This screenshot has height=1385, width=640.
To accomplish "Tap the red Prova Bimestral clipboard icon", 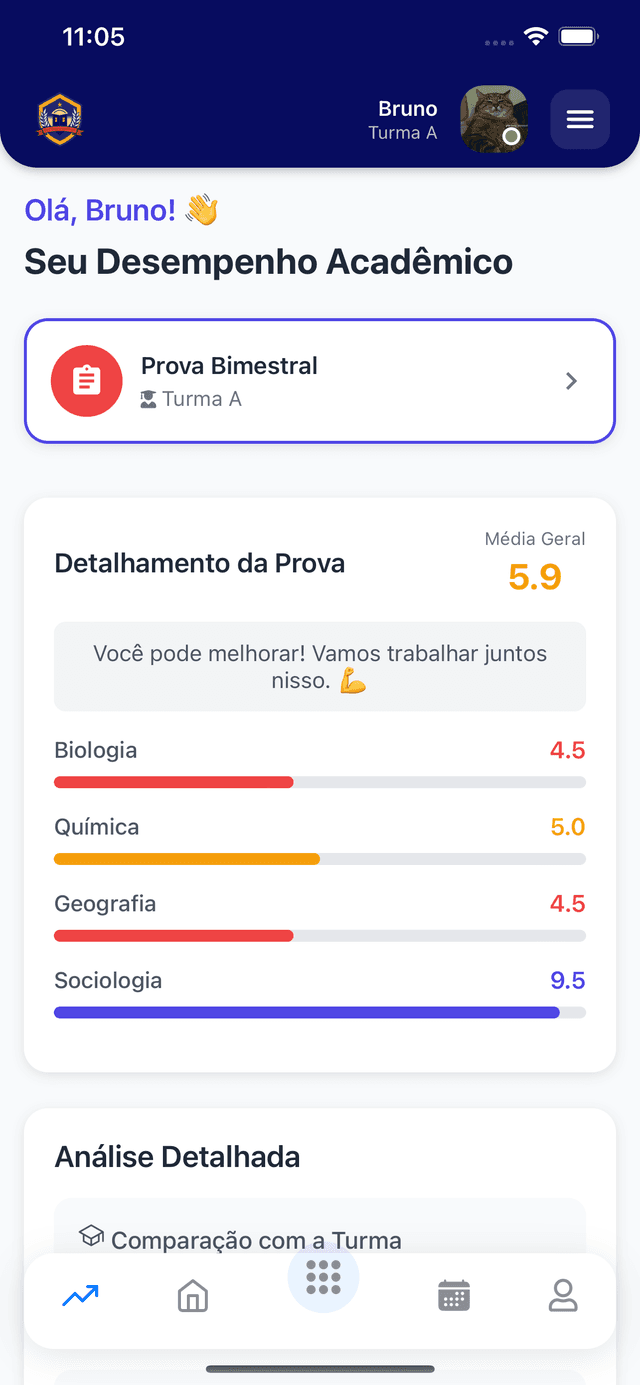I will (x=87, y=381).
